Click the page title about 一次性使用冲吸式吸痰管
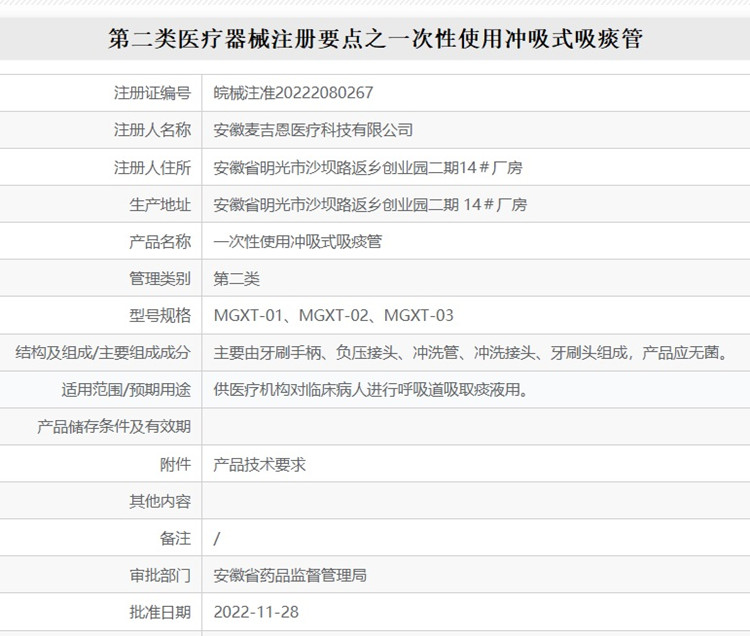Screen dimensions: 750x636 point(375,39)
